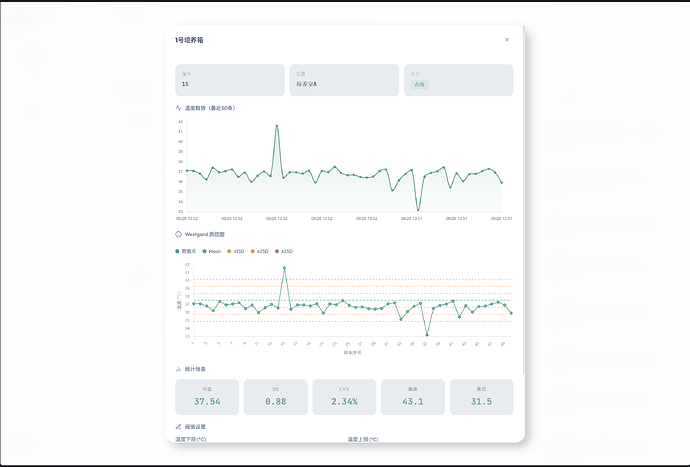The image size is (690, 467).
Task: Select the ID value 15
Action: [x=185, y=84]
